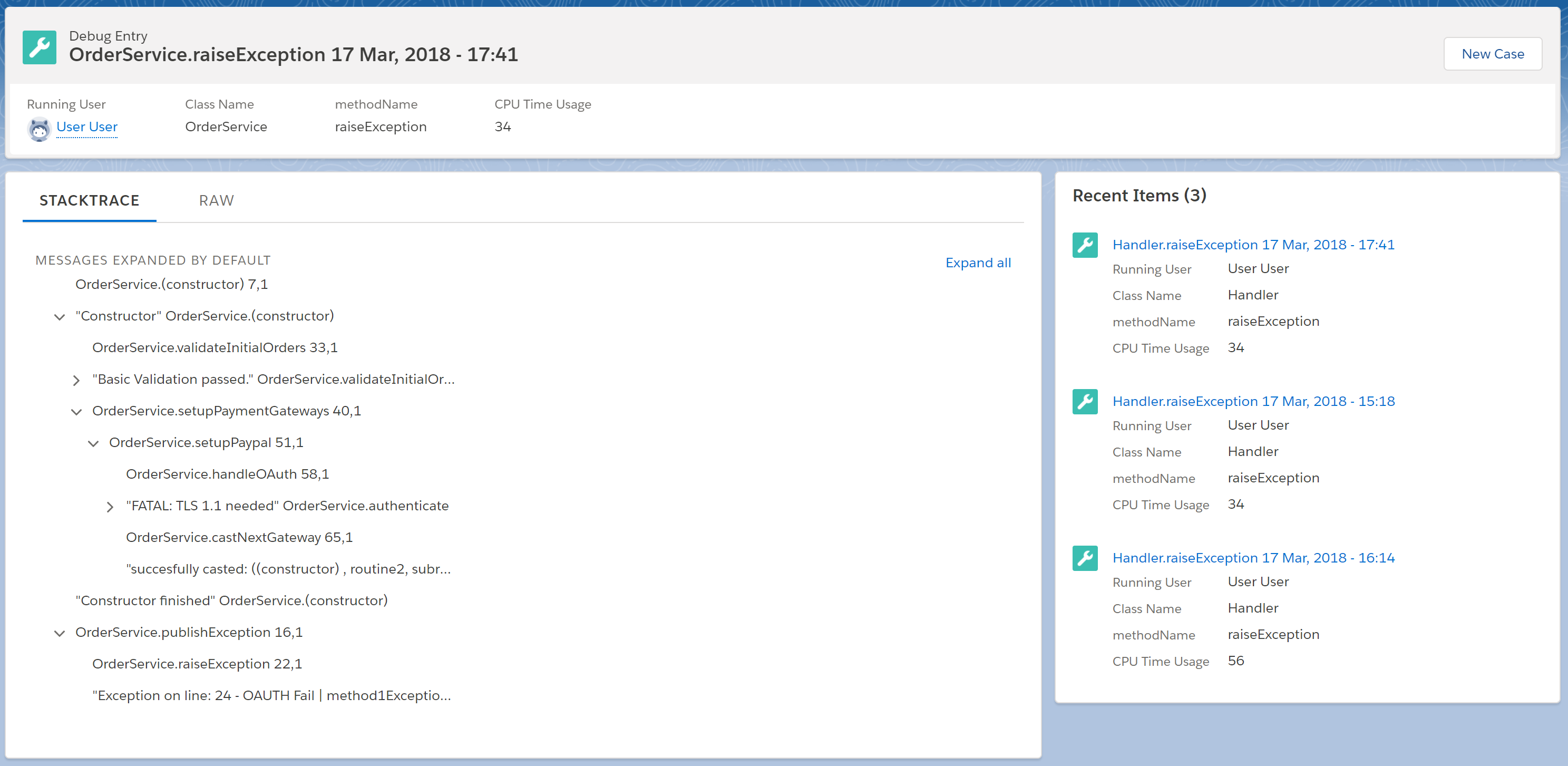Select the STACKTRACE tab
The height and width of the screenshot is (766, 1568).
[90, 200]
